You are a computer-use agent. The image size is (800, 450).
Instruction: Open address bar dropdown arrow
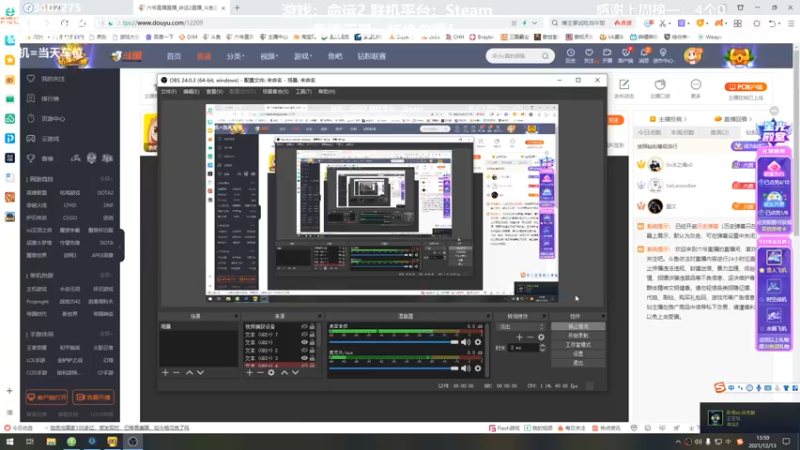(535, 23)
